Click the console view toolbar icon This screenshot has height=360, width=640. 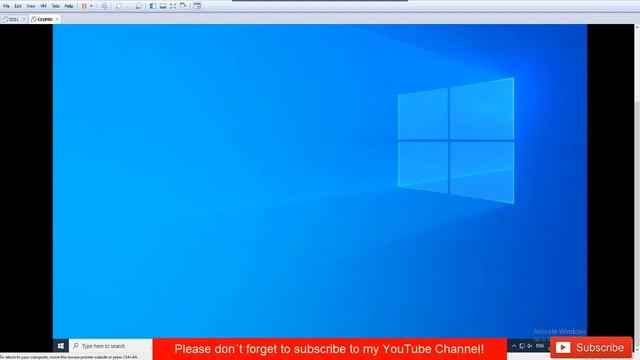198,6
